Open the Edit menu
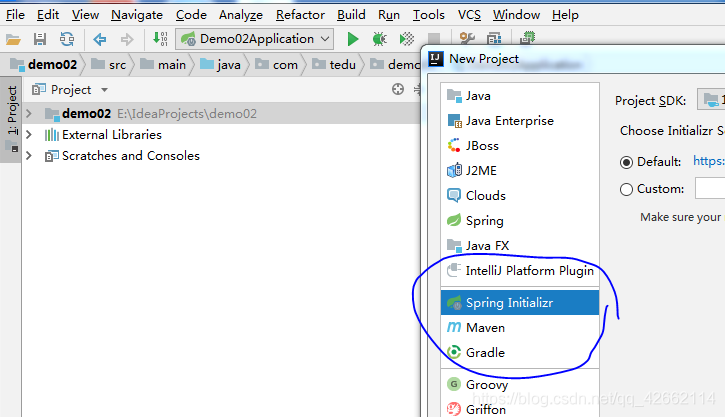 tap(48, 15)
